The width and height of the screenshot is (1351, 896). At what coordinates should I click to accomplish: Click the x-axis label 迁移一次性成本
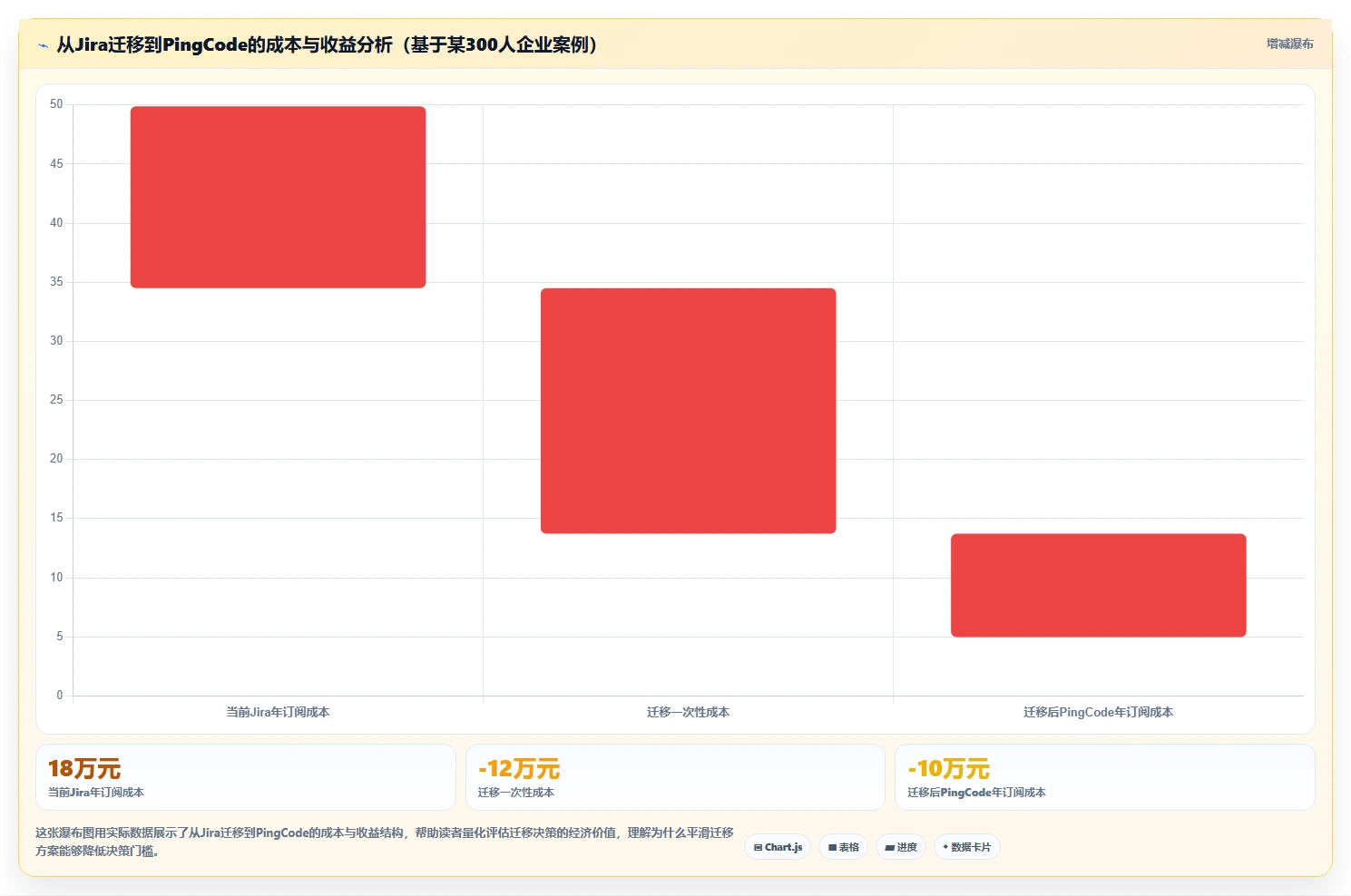click(x=688, y=712)
